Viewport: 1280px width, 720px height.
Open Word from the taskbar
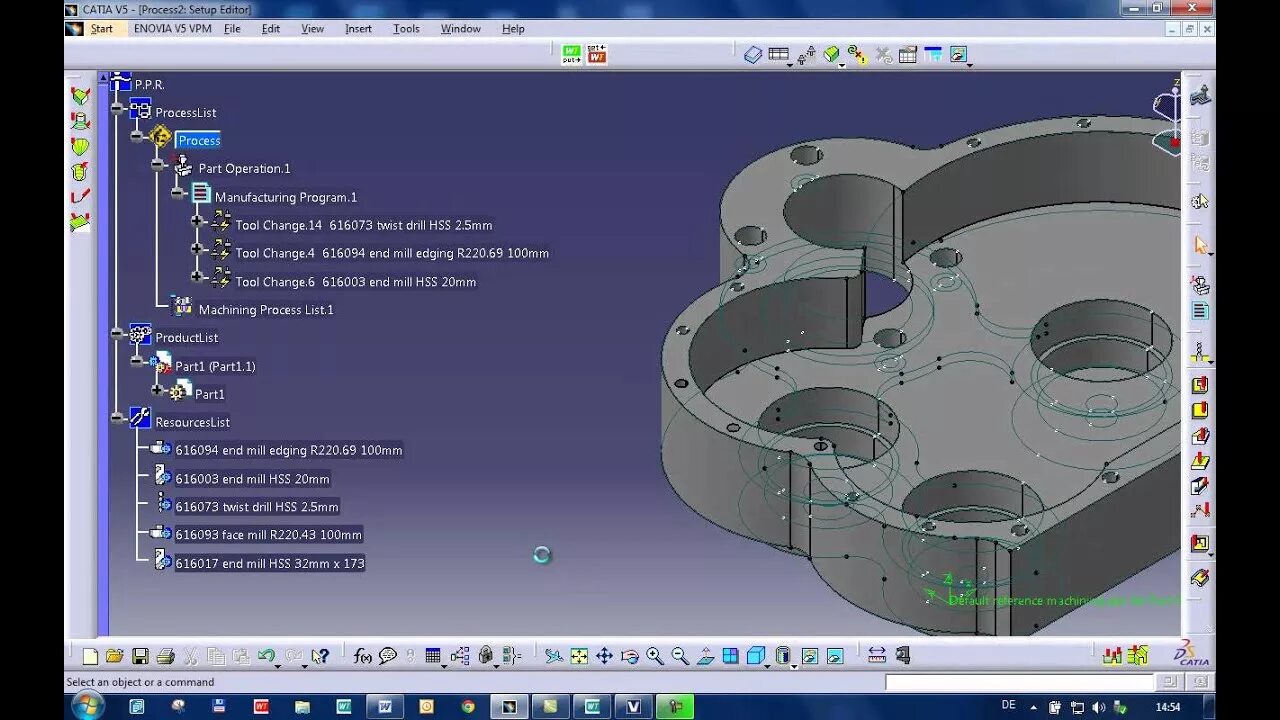pos(385,706)
